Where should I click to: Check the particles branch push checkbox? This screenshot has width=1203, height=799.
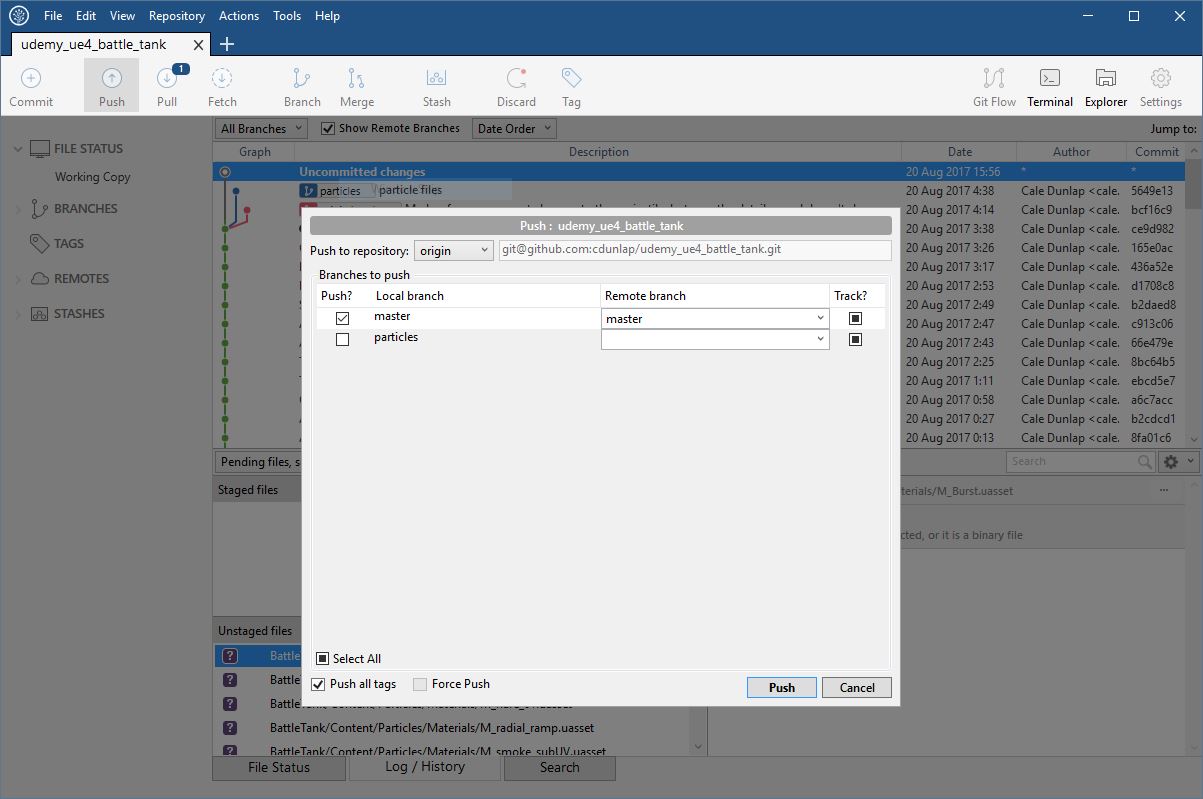(343, 339)
